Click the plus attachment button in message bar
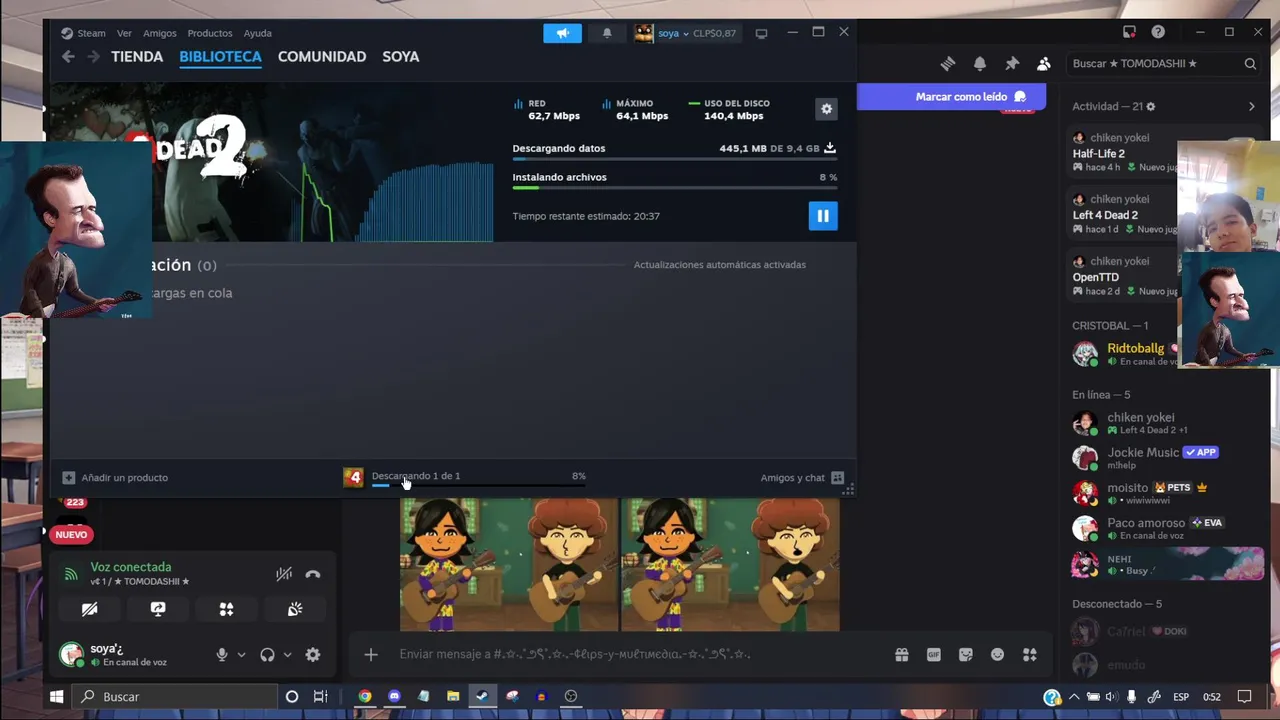Image resolution: width=1280 pixels, height=720 pixels. [371, 655]
